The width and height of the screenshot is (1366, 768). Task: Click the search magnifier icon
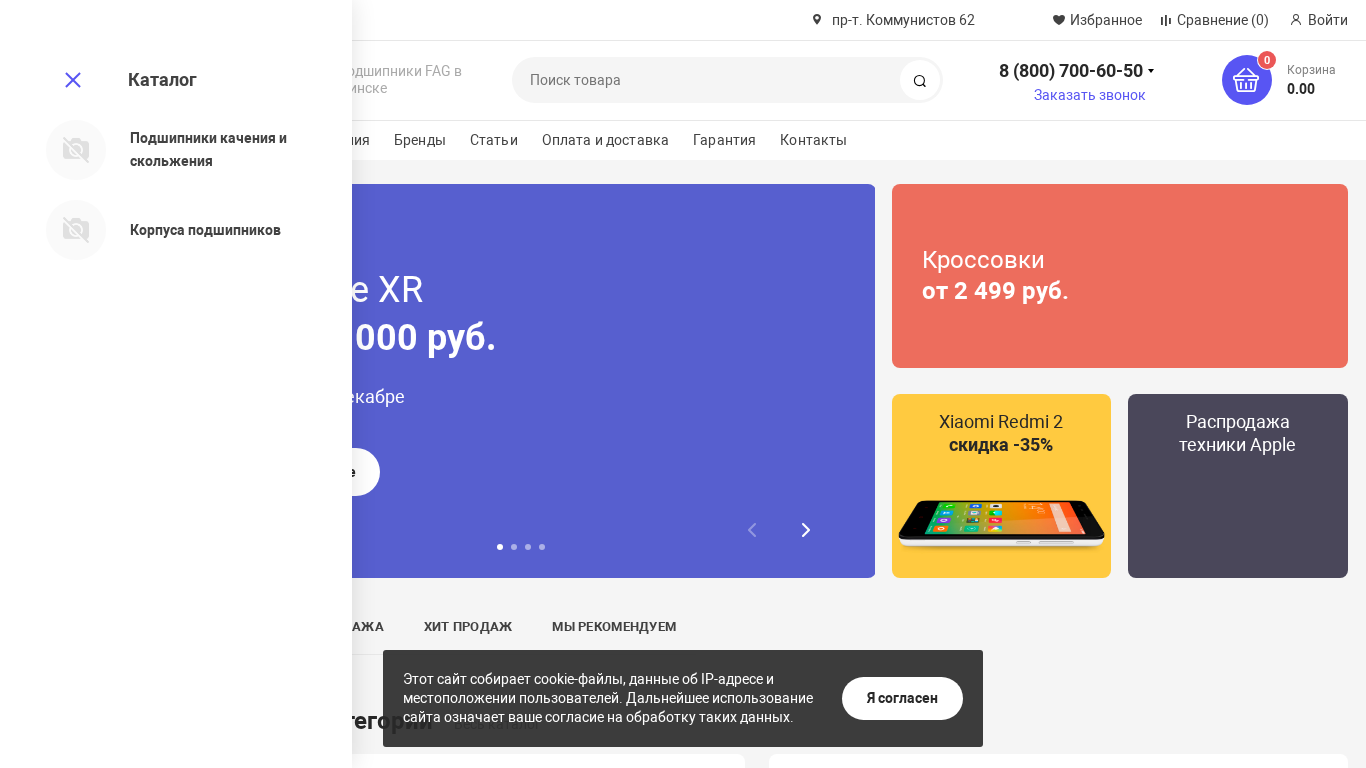coord(920,80)
